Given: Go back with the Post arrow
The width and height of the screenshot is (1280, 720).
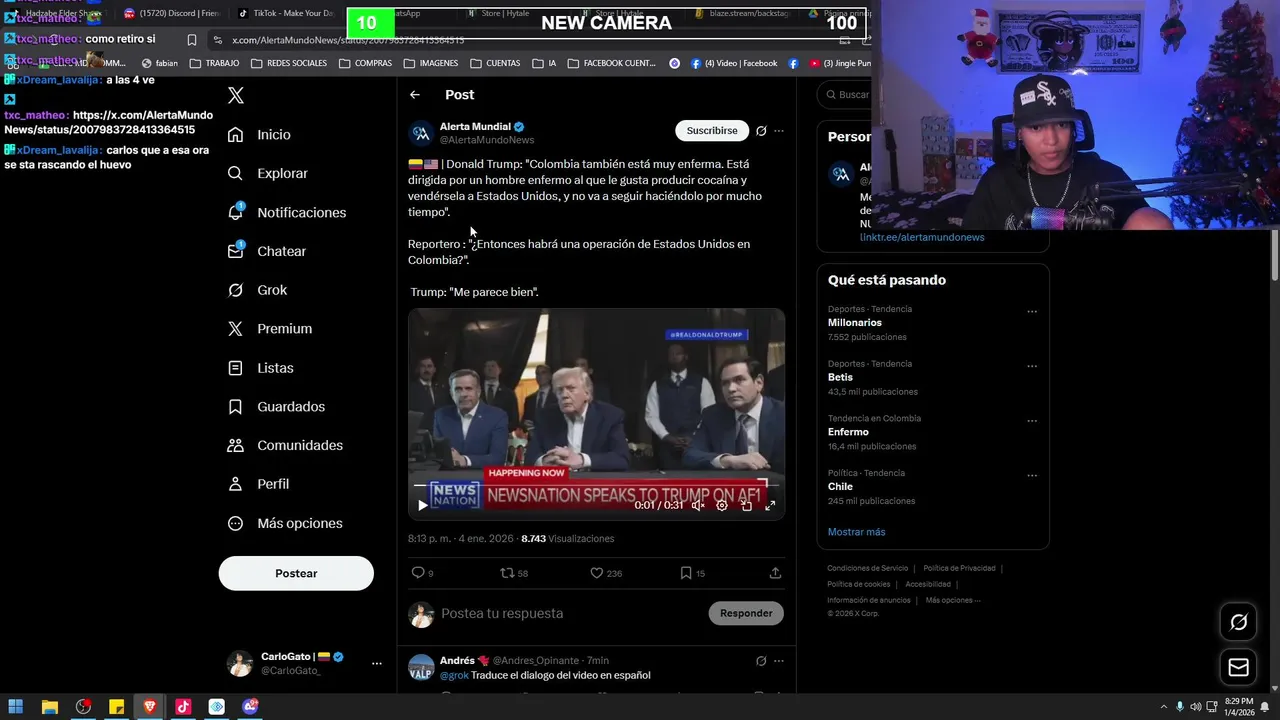Looking at the screenshot, I should click(x=415, y=95).
